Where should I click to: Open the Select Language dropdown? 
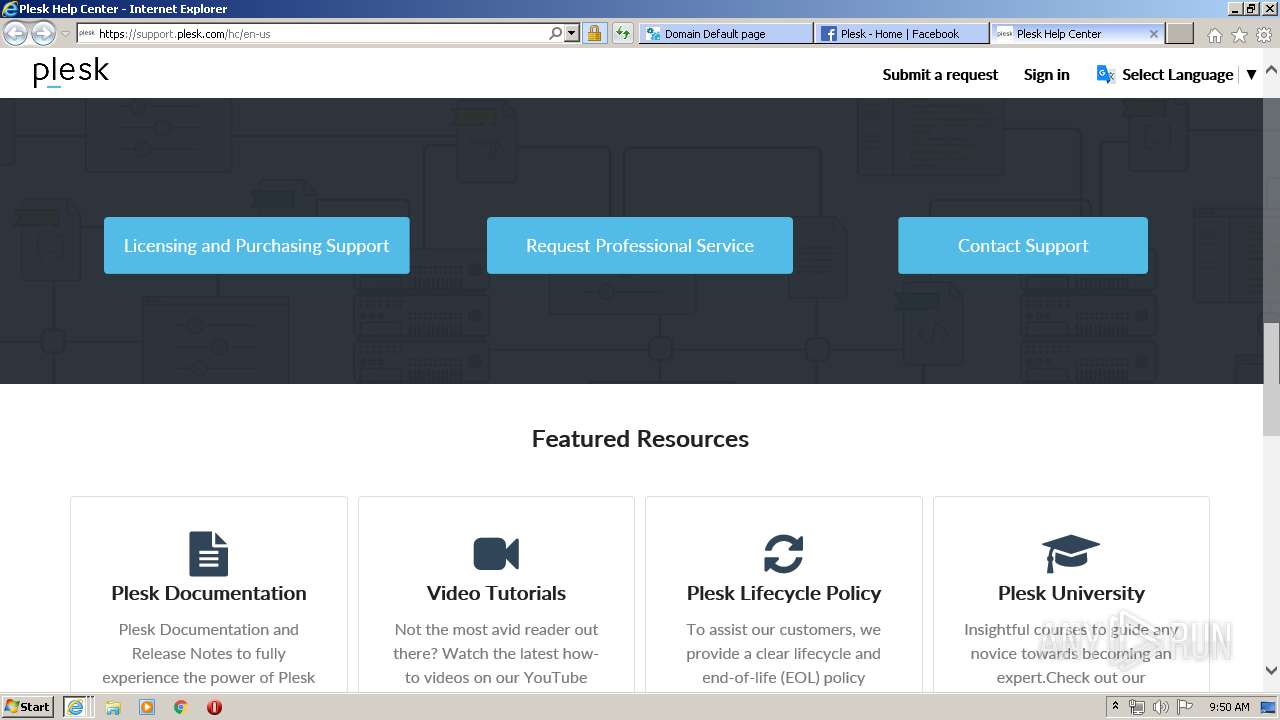pyautogui.click(x=1188, y=74)
